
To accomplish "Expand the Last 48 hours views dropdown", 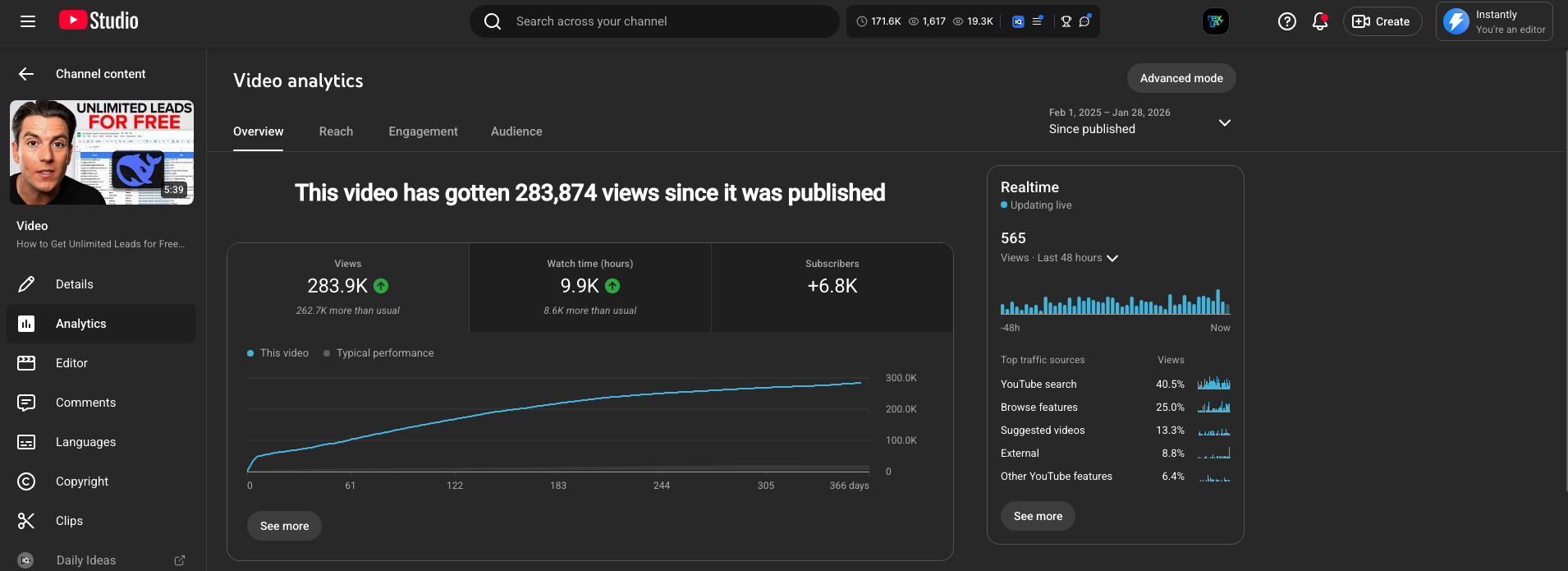I will click(1112, 258).
